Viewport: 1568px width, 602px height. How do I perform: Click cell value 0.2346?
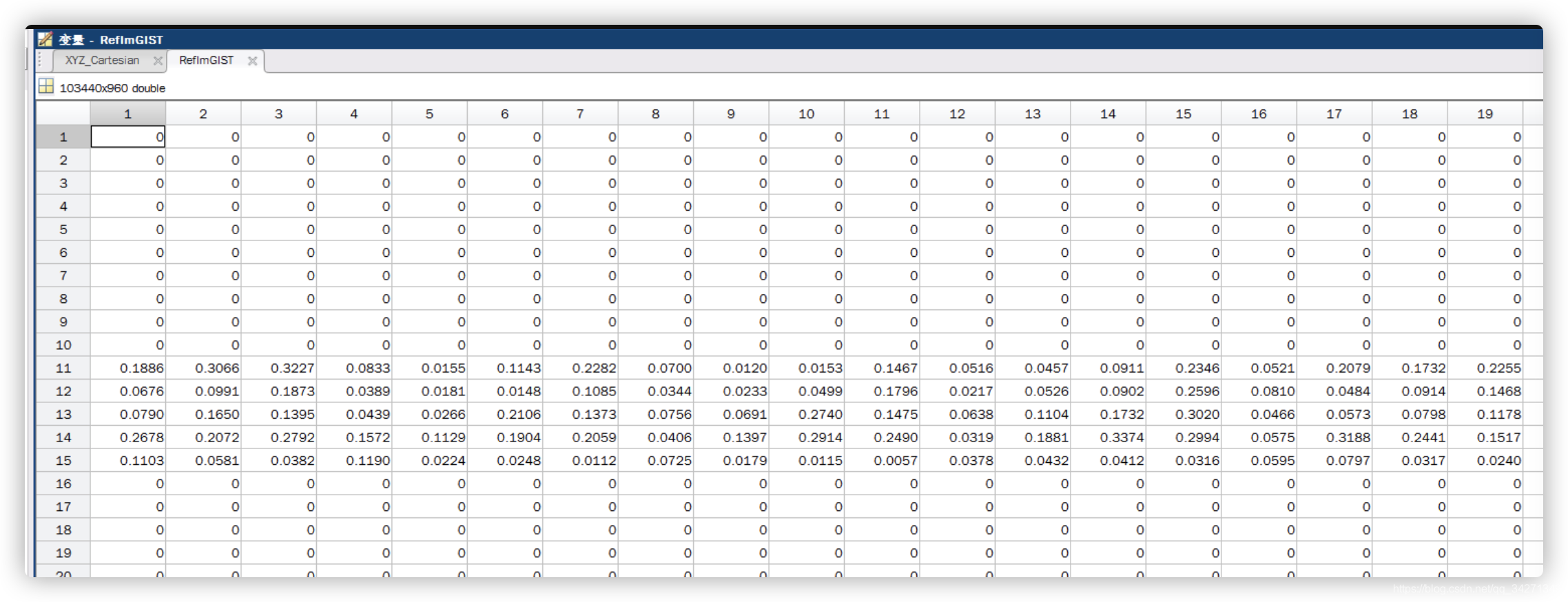click(x=1197, y=368)
